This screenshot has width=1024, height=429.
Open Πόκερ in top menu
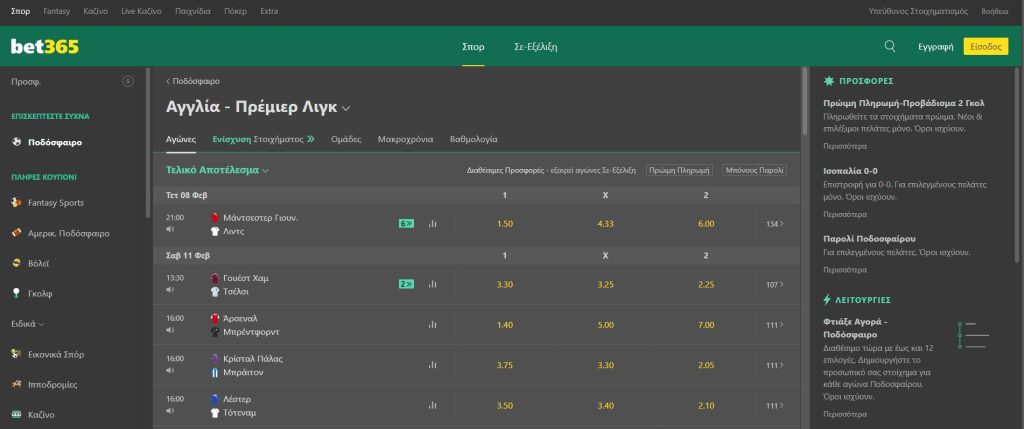coord(235,11)
